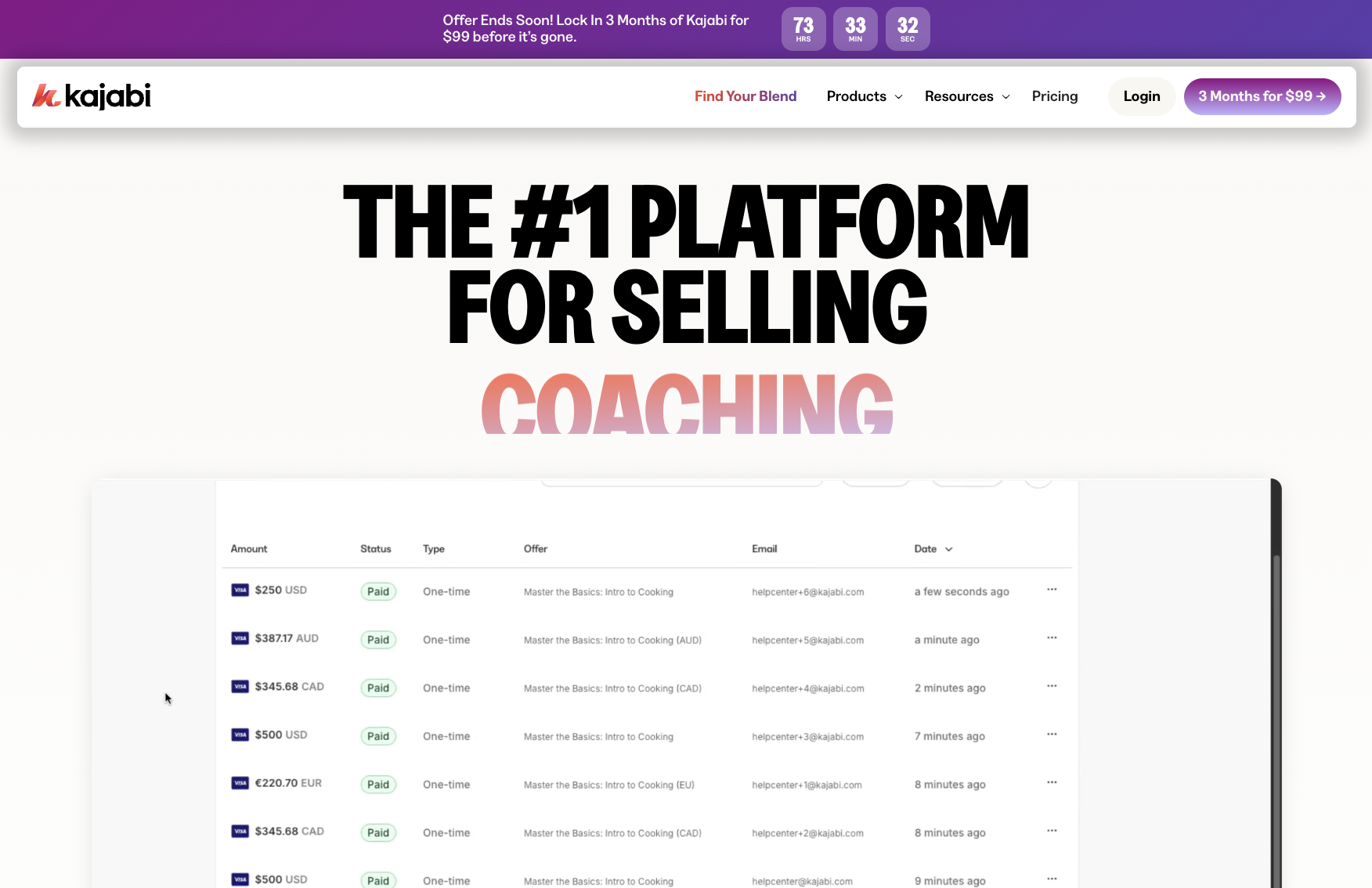1372x888 pixels.
Task: Click email helpcenter+2@kajabi.com
Action: [808, 834]
